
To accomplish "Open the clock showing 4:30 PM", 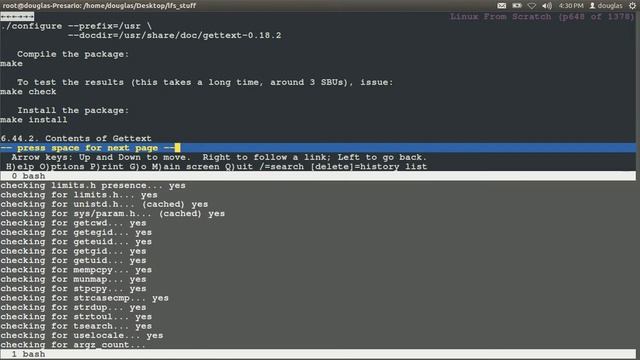I will 571,6.
